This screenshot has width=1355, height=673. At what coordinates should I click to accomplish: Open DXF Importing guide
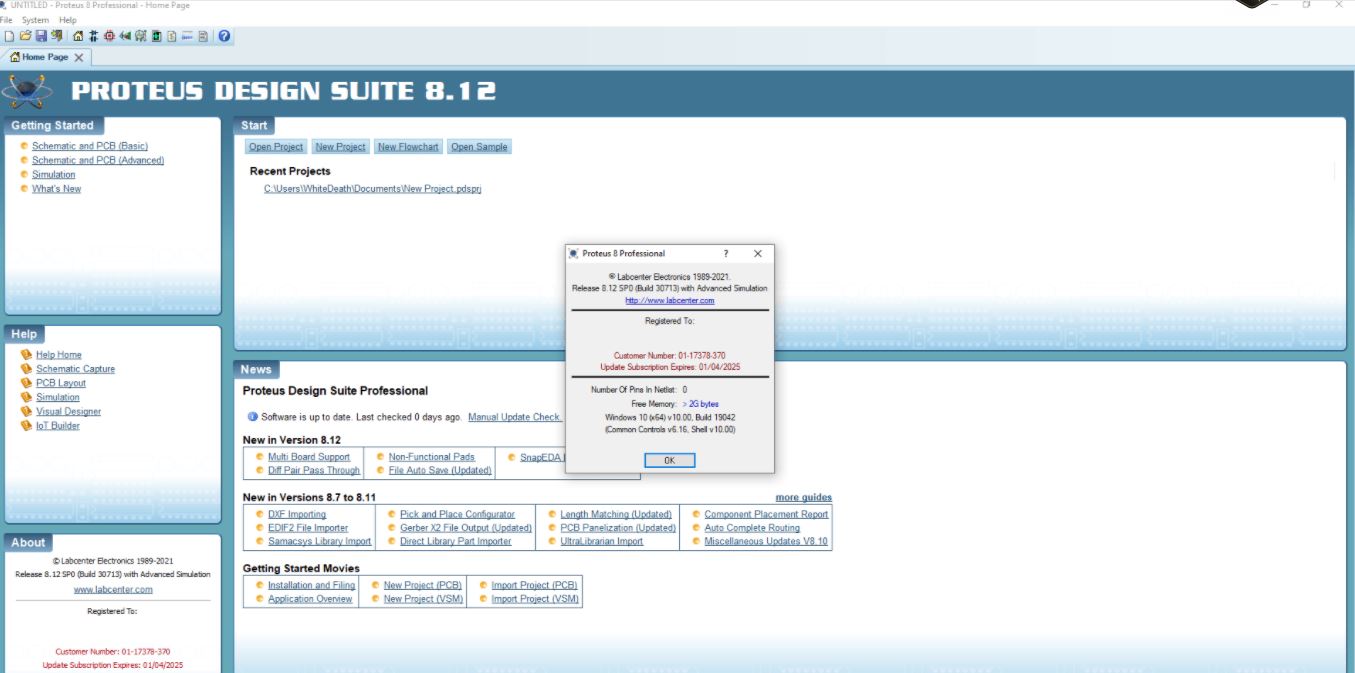[x=297, y=514]
